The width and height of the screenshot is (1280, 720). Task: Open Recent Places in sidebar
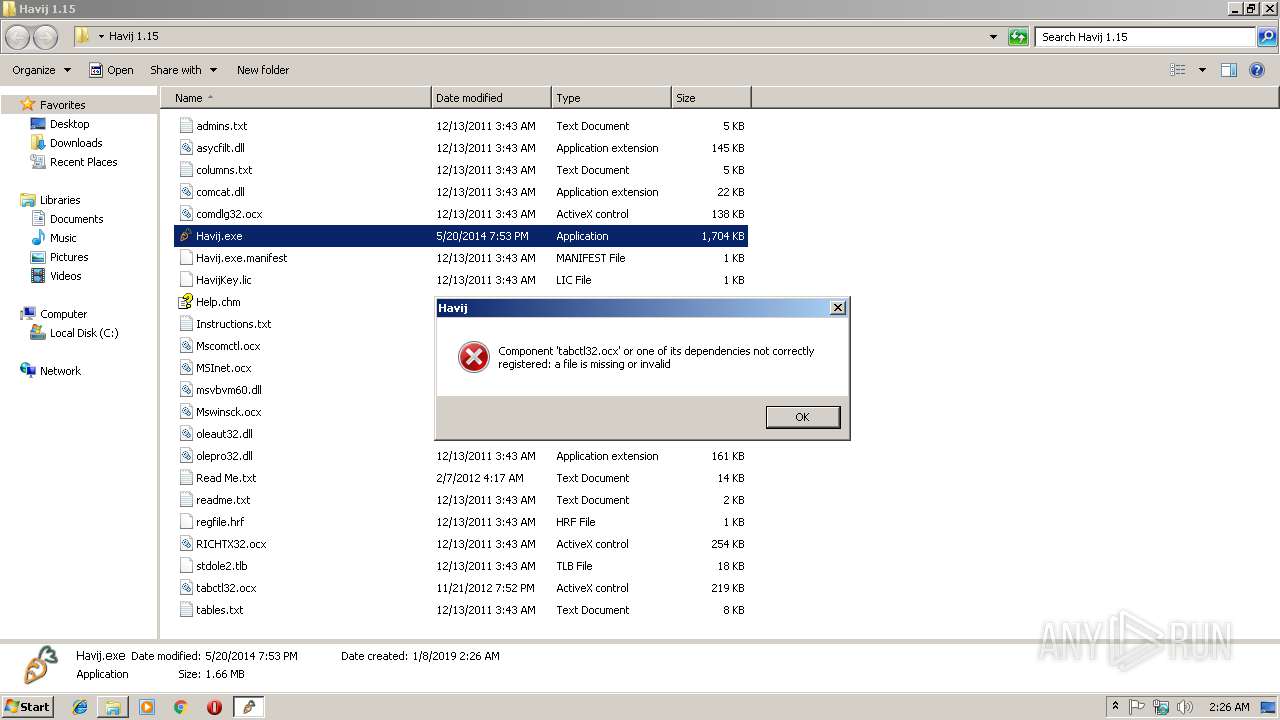[x=83, y=162]
